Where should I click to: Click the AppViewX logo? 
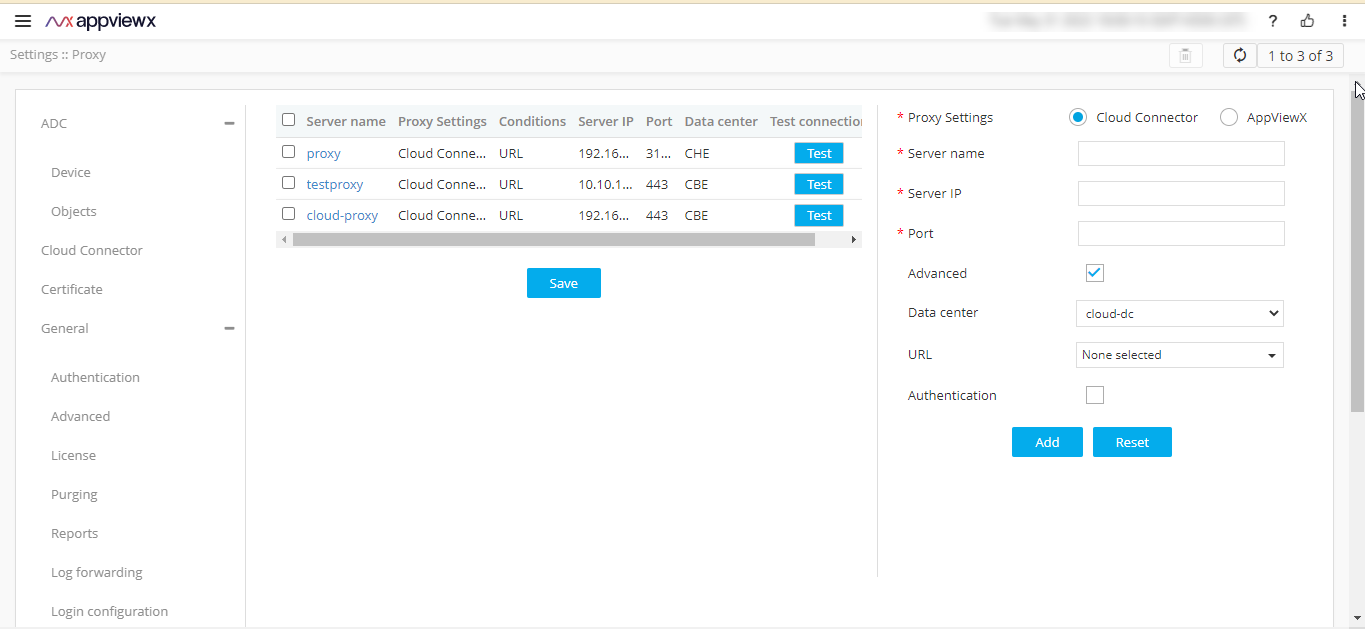point(101,21)
